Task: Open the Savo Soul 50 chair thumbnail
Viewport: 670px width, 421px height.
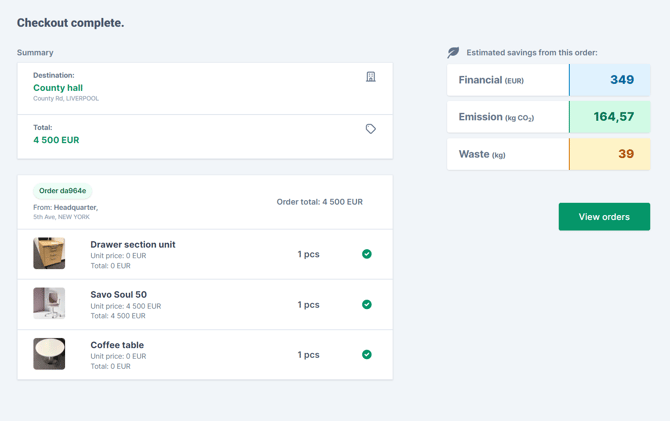Action: pyautogui.click(x=49, y=304)
